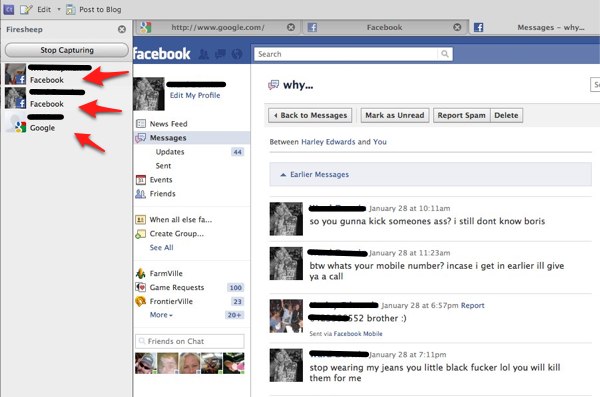The width and height of the screenshot is (600, 397).
Task: Open Events in the sidebar
Action: pos(161,180)
